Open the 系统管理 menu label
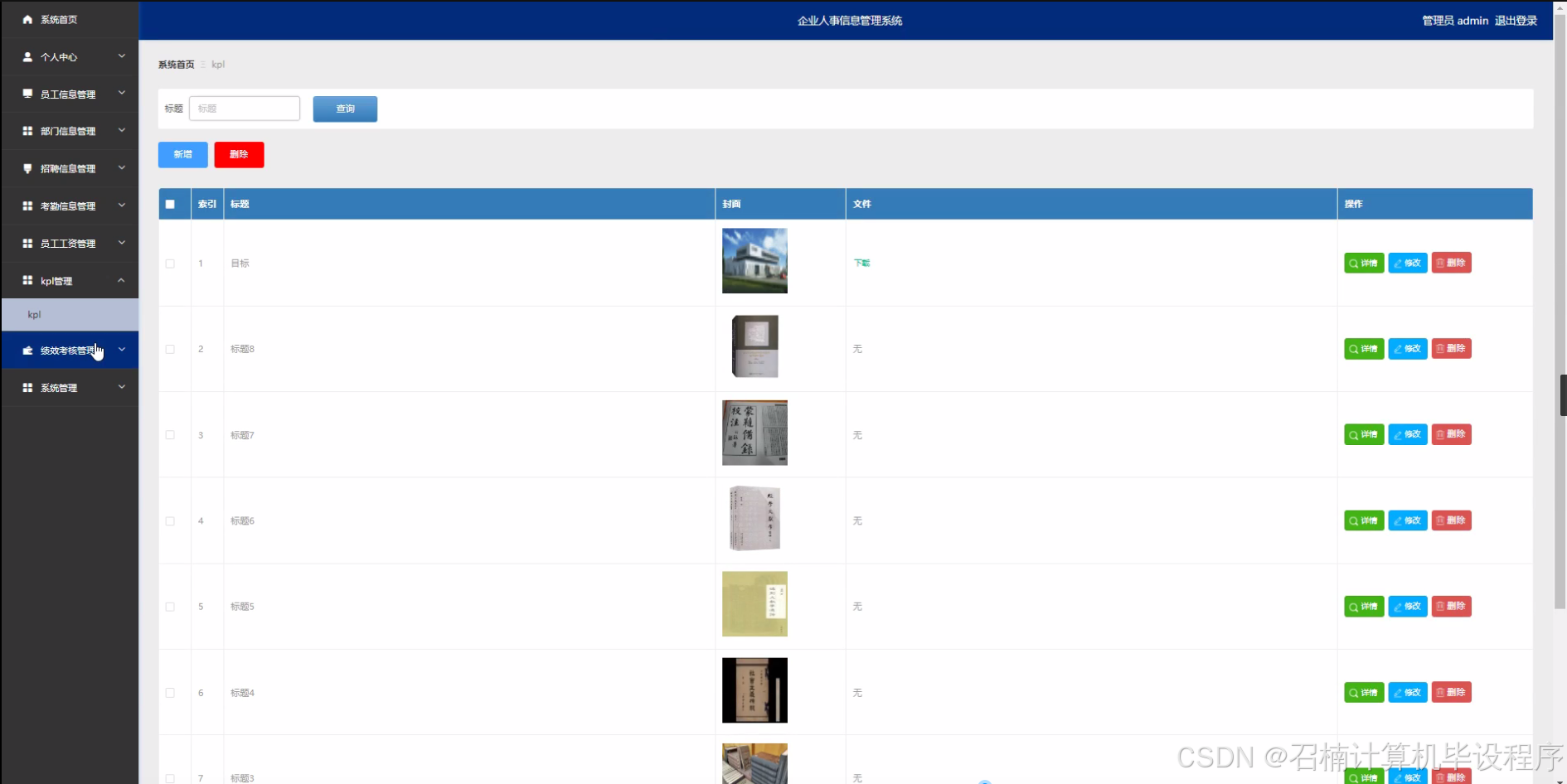This screenshot has height=784, width=1567. [x=59, y=388]
